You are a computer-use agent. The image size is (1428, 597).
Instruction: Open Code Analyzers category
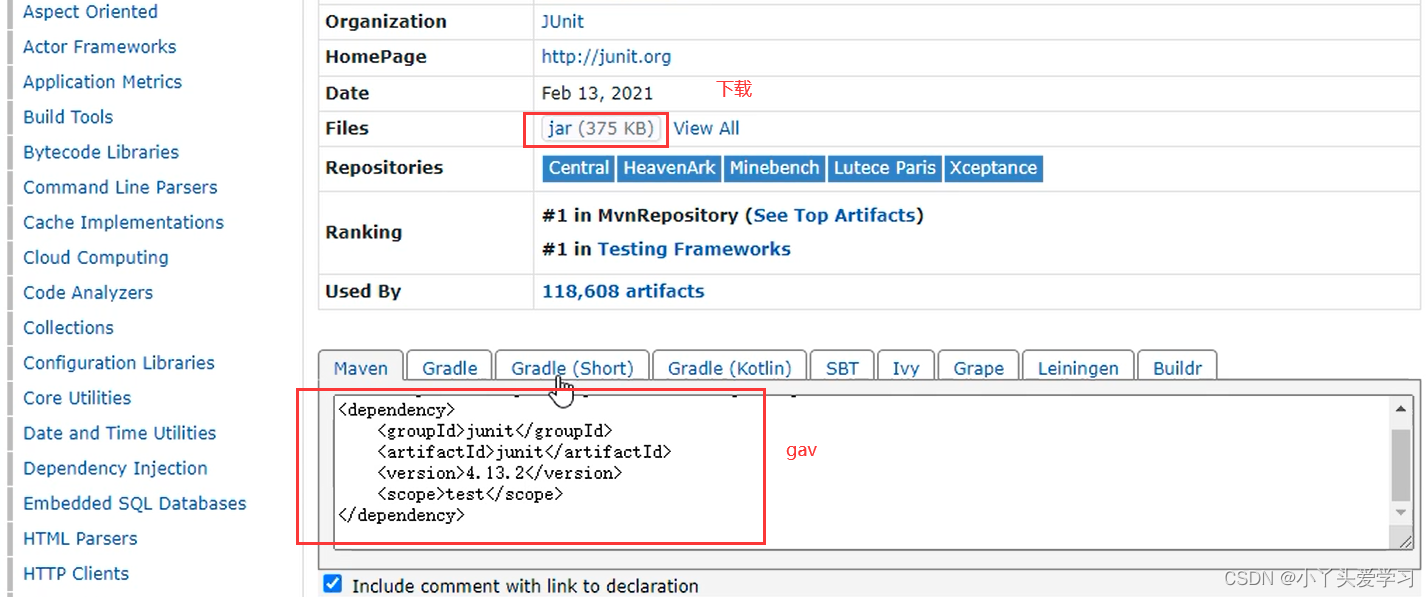88,292
